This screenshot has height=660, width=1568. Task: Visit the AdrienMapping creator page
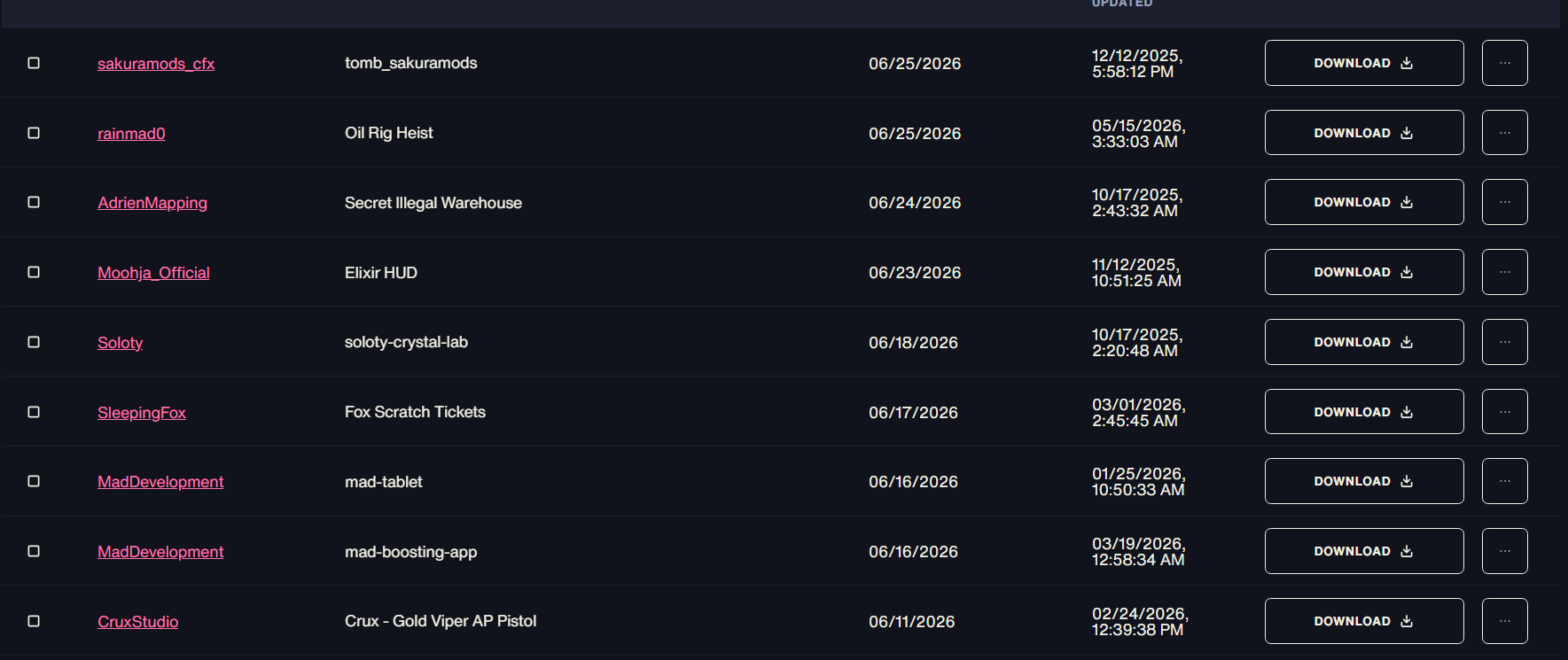tap(152, 203)
